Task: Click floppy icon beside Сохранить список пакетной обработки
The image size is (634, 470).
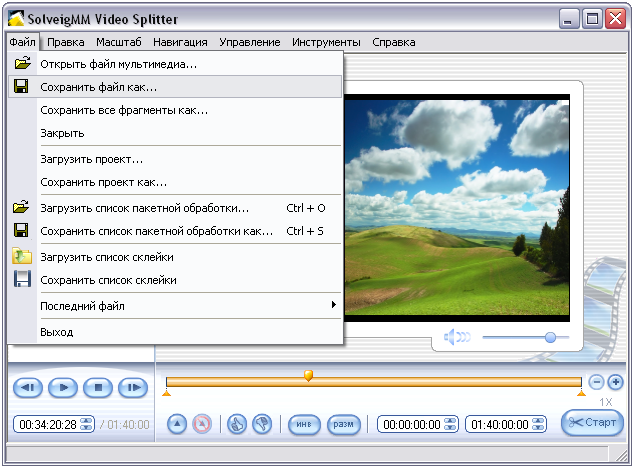Action: tap(21, 230)
